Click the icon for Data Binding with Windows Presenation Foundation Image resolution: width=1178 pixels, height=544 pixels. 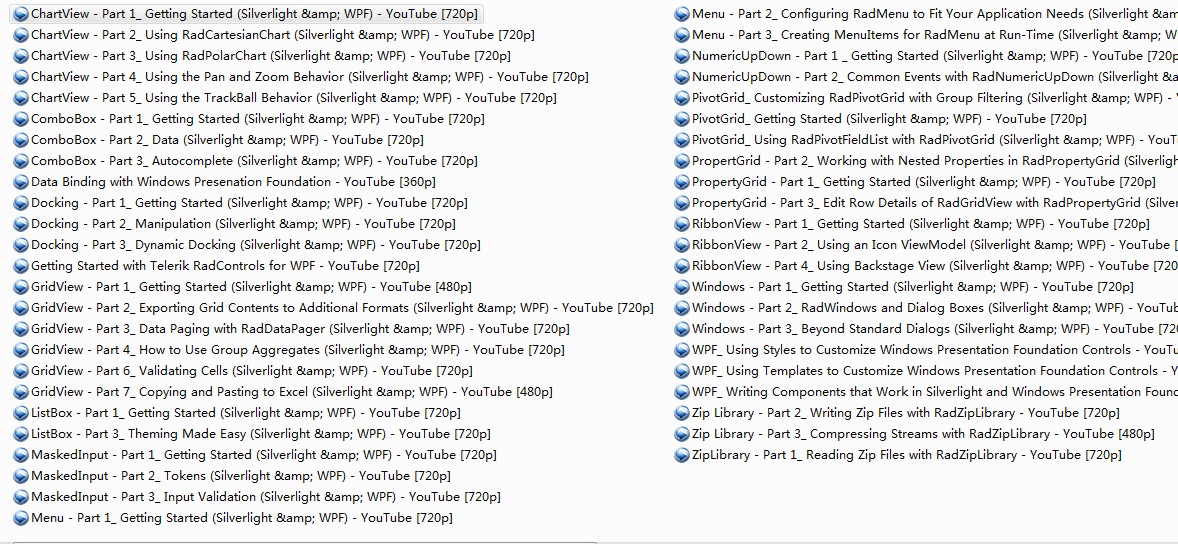(21, 183)
